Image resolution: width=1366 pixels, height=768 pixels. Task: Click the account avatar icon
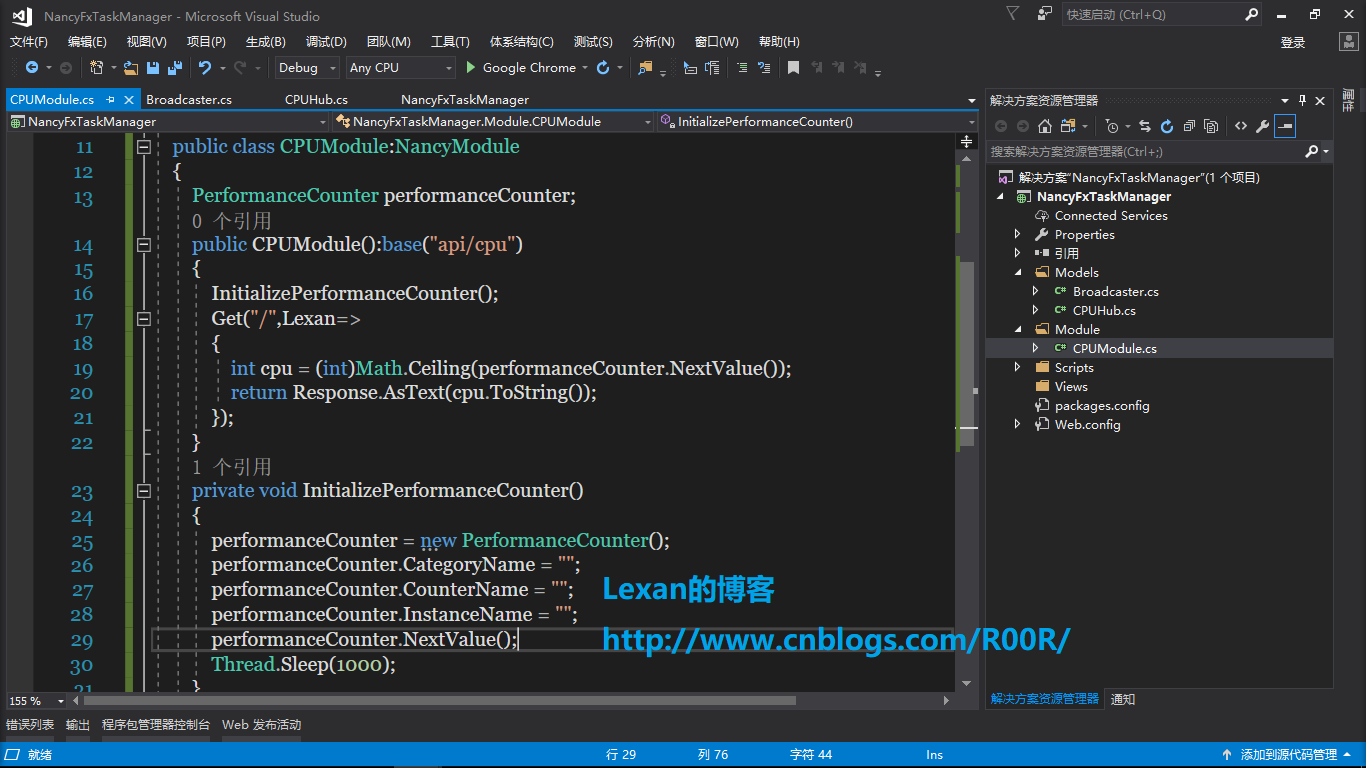pyautogui.click(x=1349, y=42)
